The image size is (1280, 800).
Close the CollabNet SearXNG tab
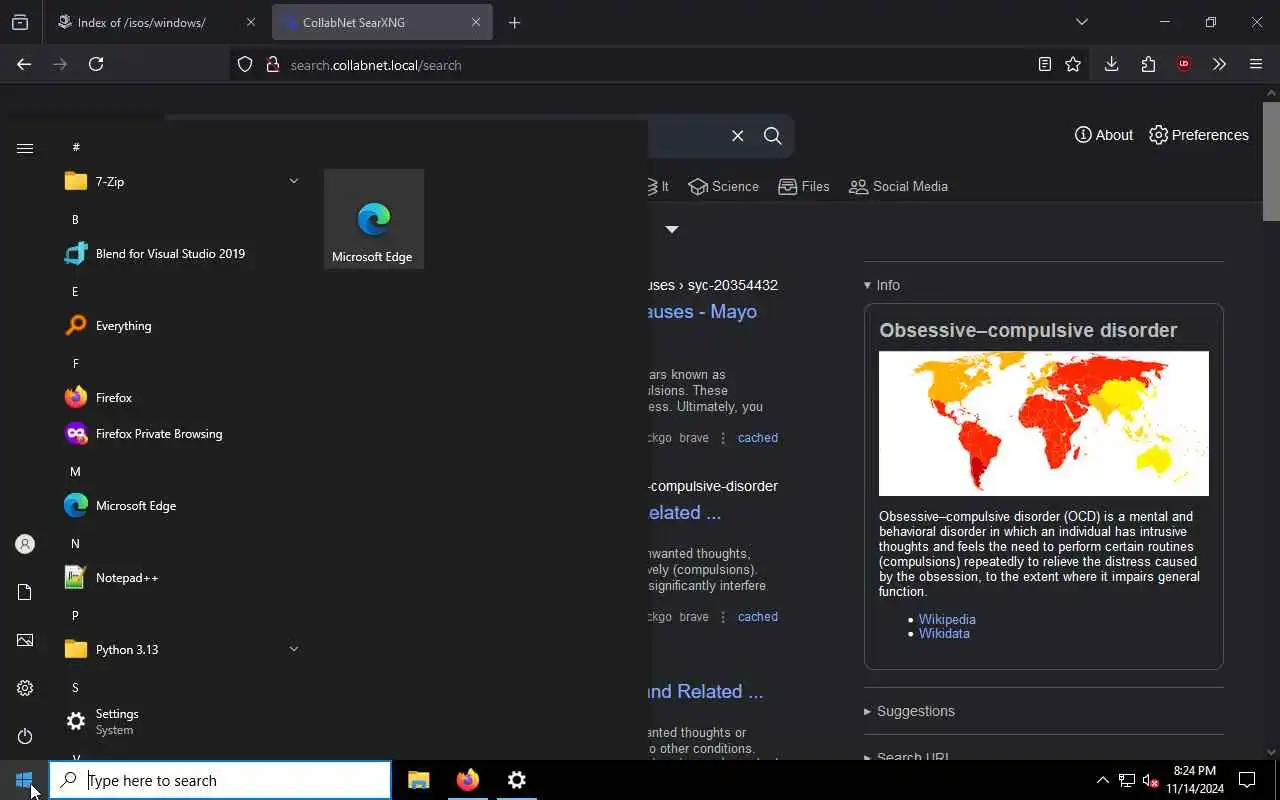(x=476, y=22)
